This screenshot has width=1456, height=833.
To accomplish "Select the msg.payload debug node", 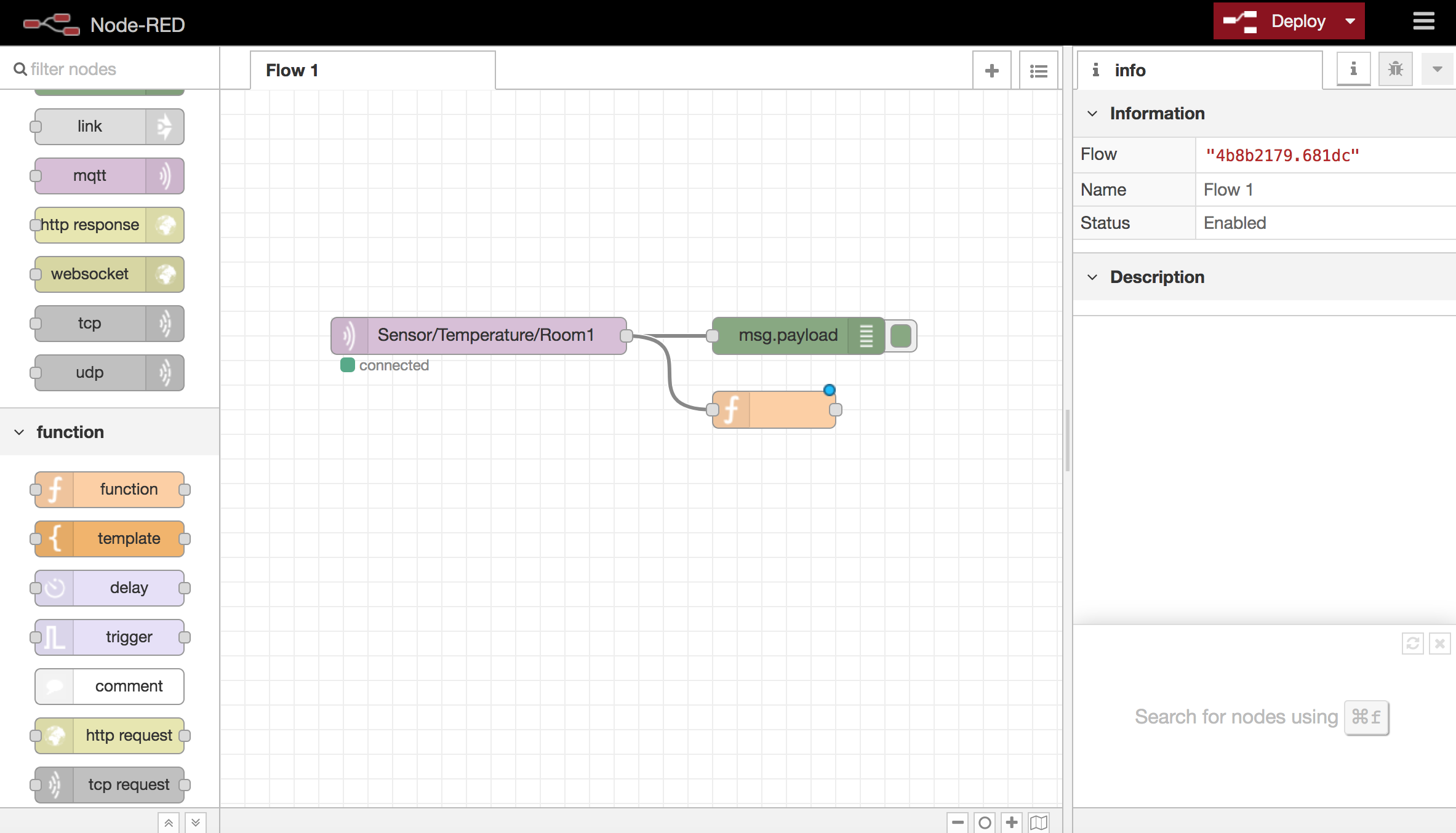I will click(798, 336).
